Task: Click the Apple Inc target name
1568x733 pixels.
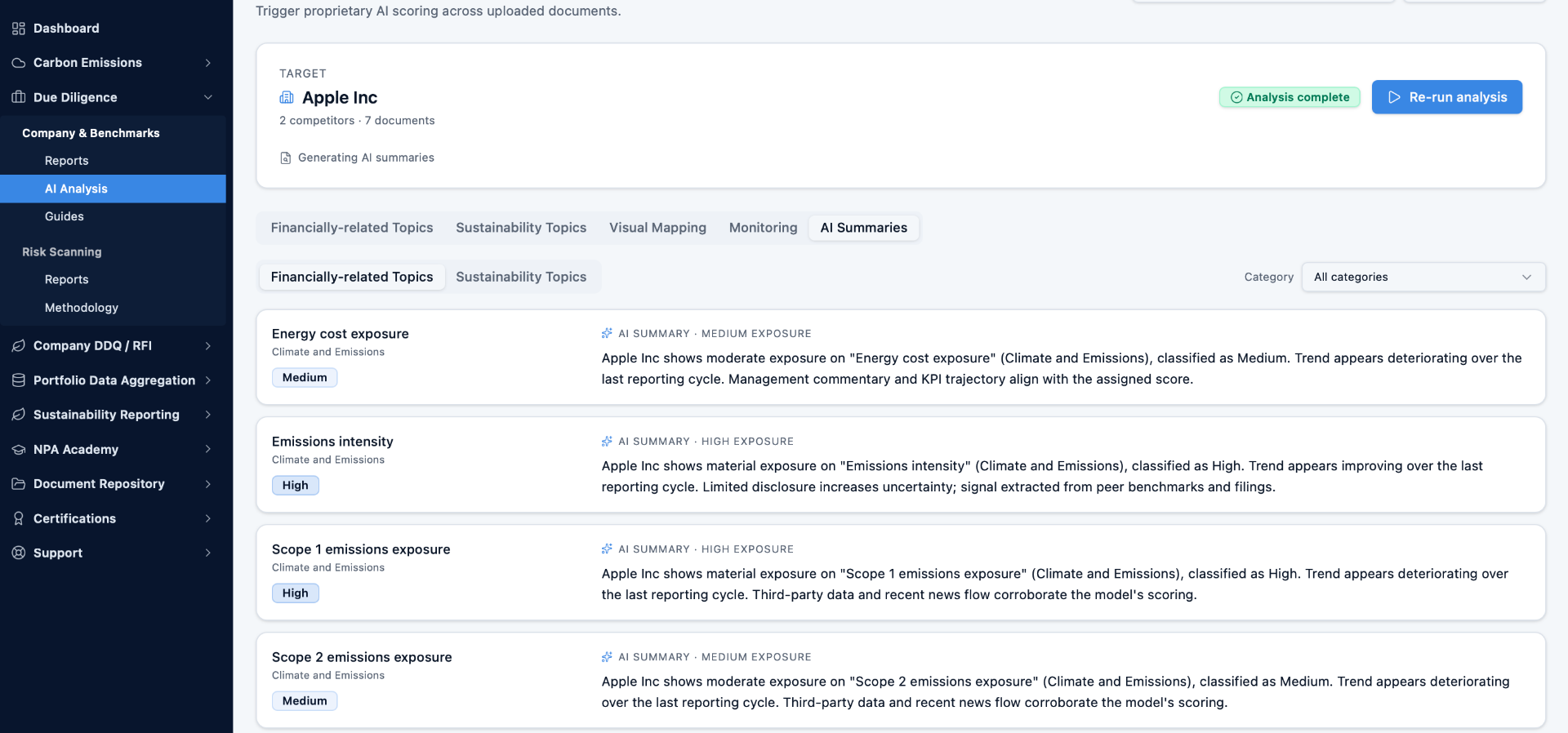Action: click(340, 97)
